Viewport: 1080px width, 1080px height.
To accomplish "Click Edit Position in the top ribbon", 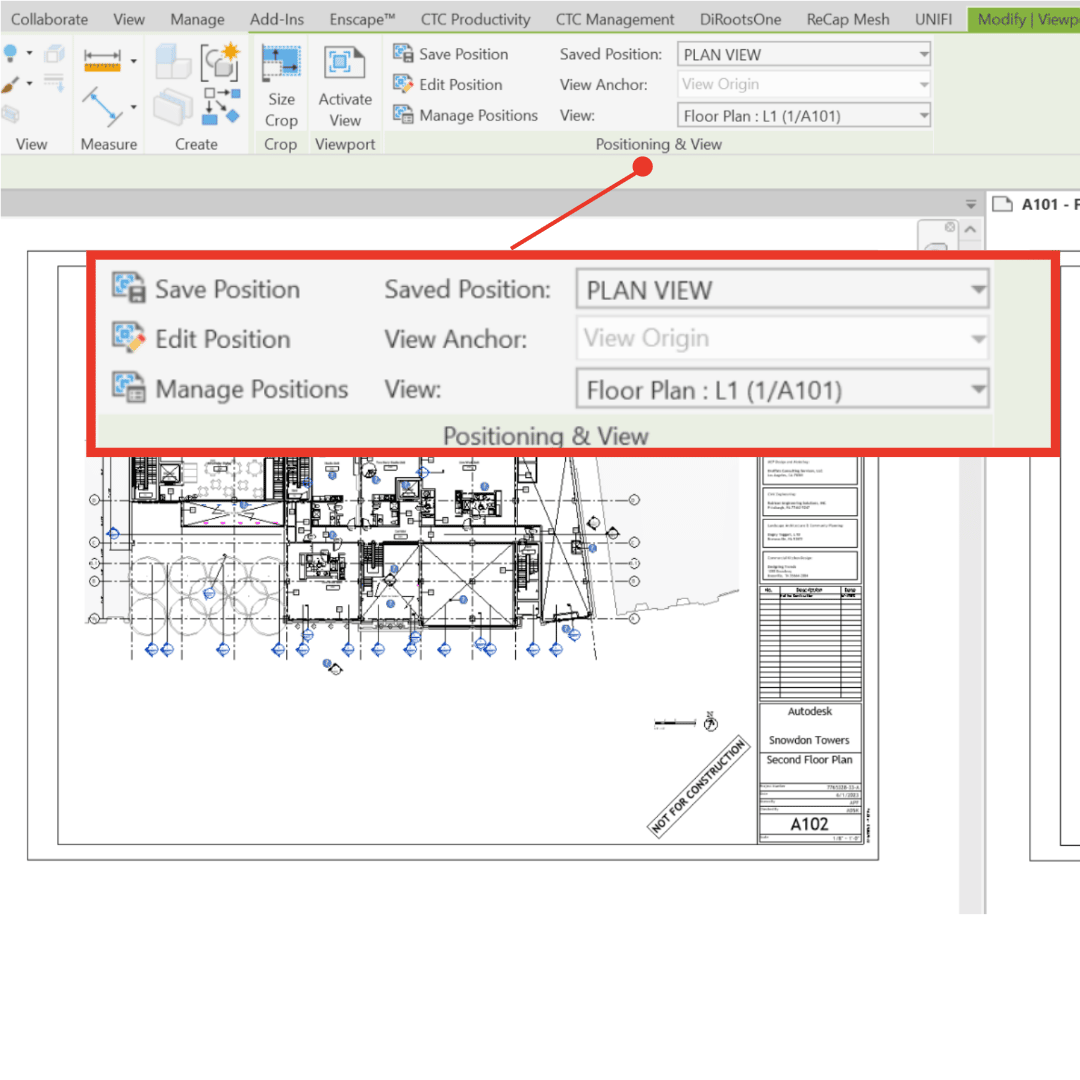I will (x=448, y=85).
